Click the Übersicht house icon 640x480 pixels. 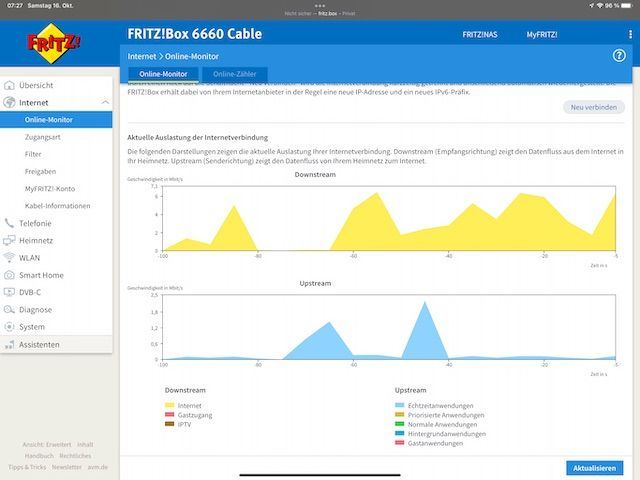point(9,85)
